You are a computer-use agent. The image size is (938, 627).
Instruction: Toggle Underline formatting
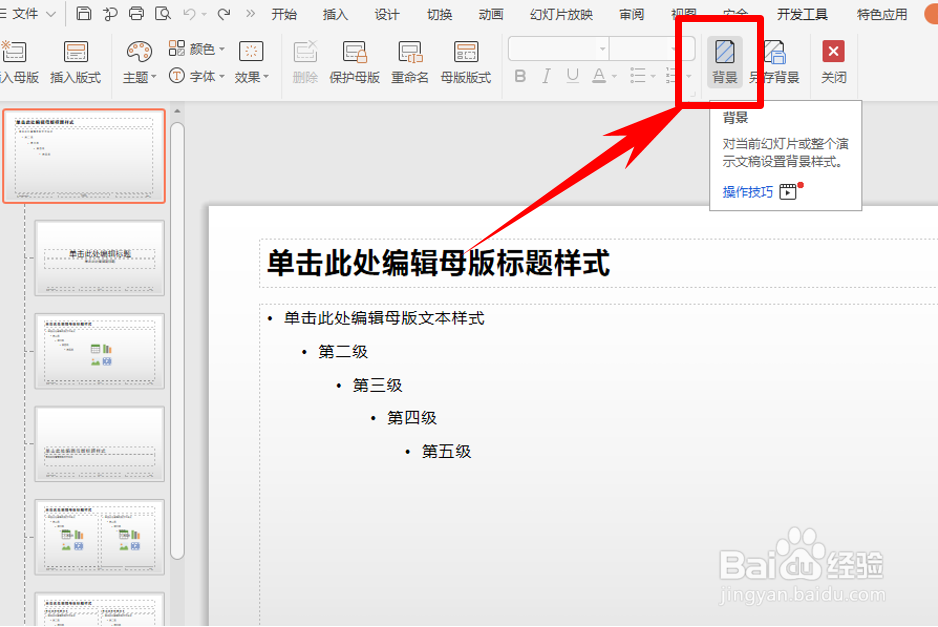[x=572, y=76]
